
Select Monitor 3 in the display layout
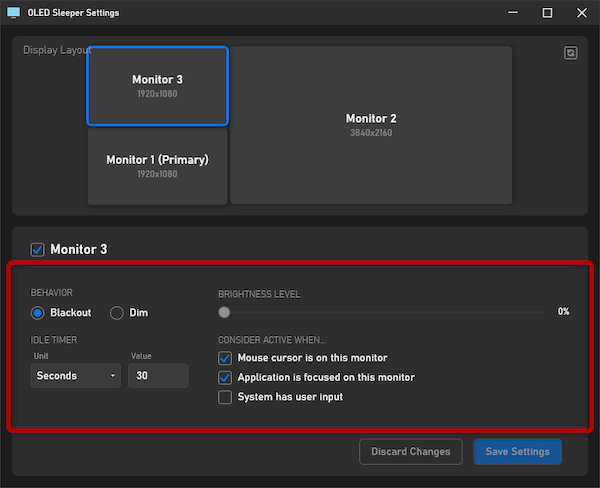pyautogui.click(x=157, y=85)
